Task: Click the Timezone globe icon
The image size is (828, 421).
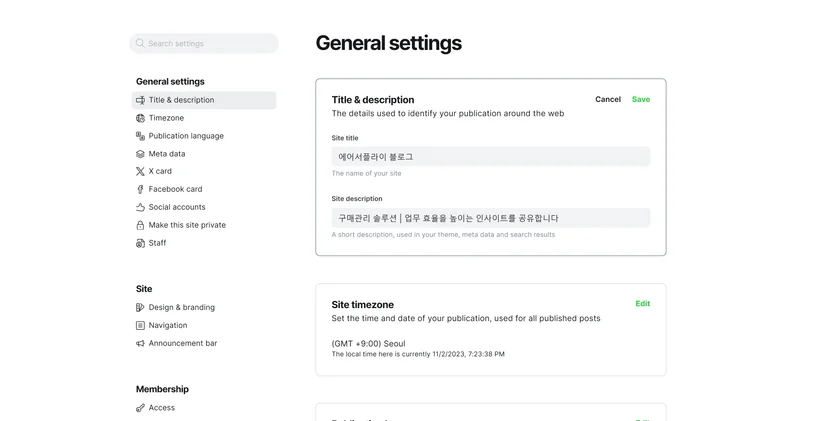Action: click(140, 118)
